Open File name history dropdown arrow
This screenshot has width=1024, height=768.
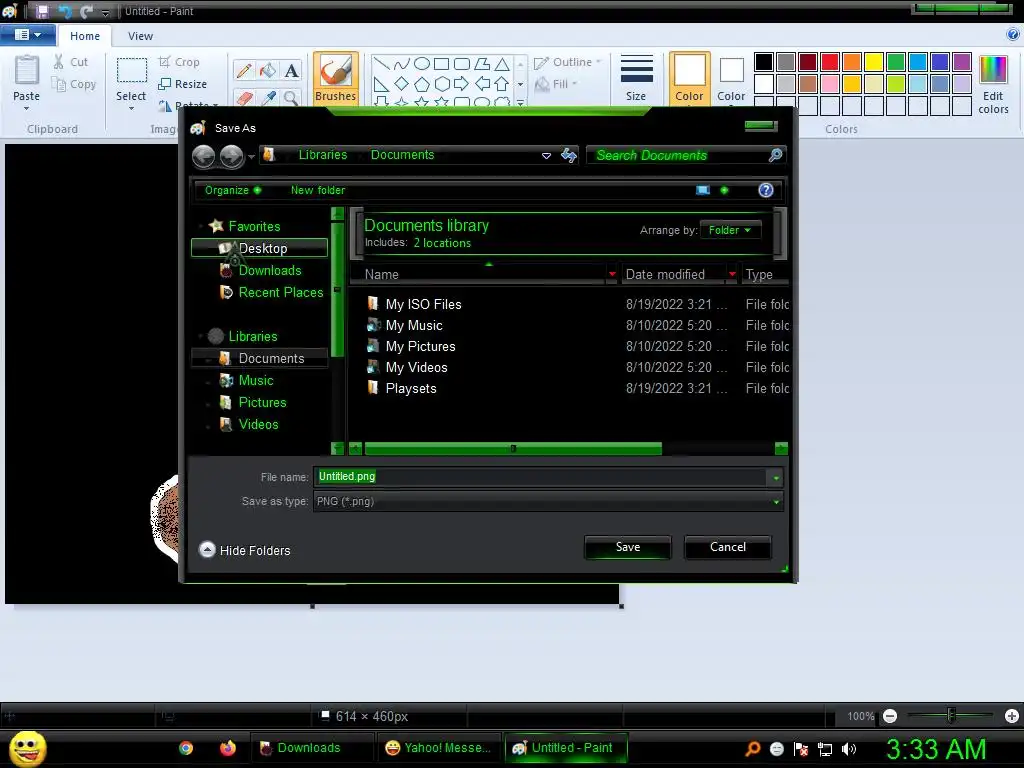point(776,477)
